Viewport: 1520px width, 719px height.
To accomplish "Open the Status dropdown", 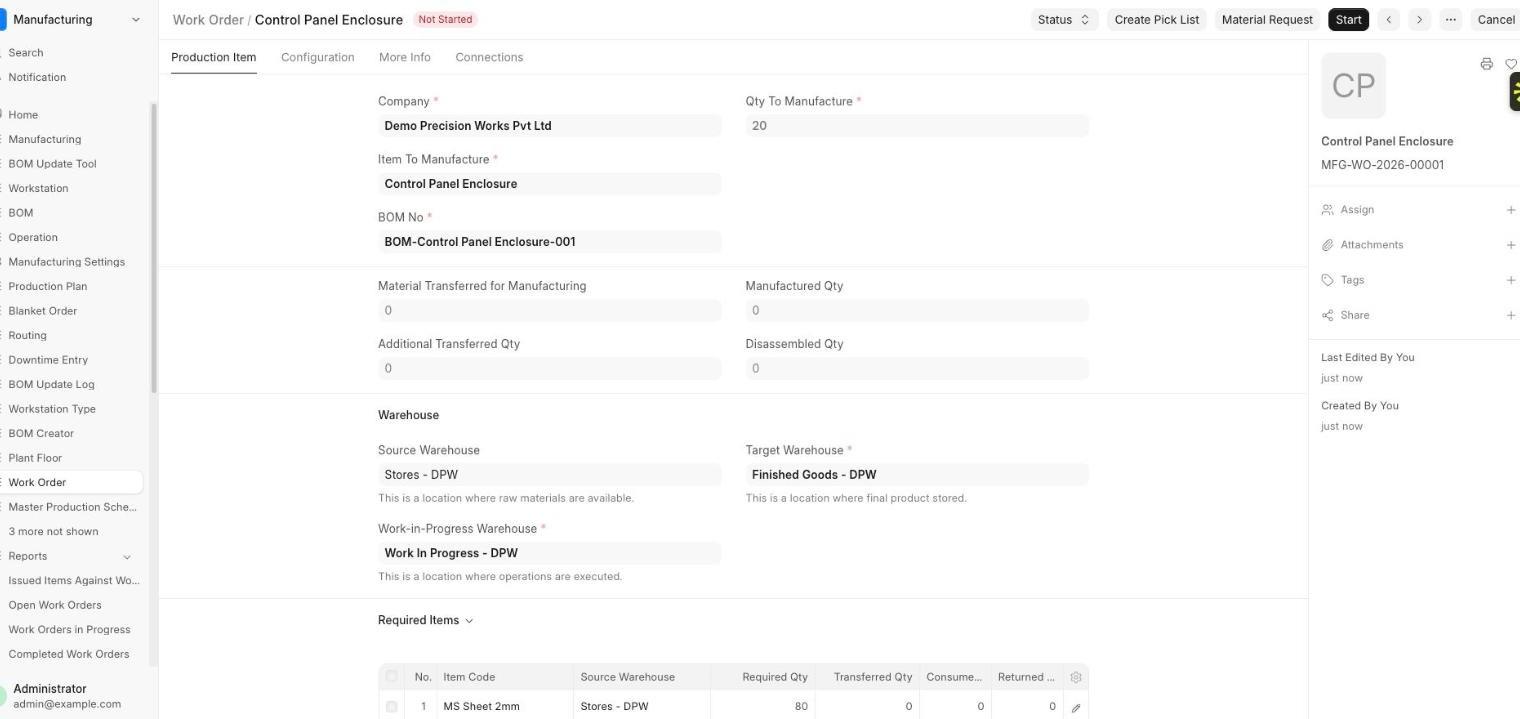I will pos(1064,19).
